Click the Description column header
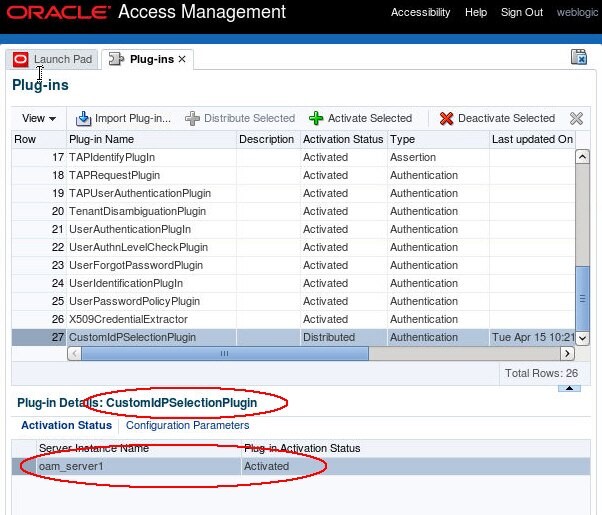Image resolution: width=602 pixels, height=515 pixels. (268, 139)
